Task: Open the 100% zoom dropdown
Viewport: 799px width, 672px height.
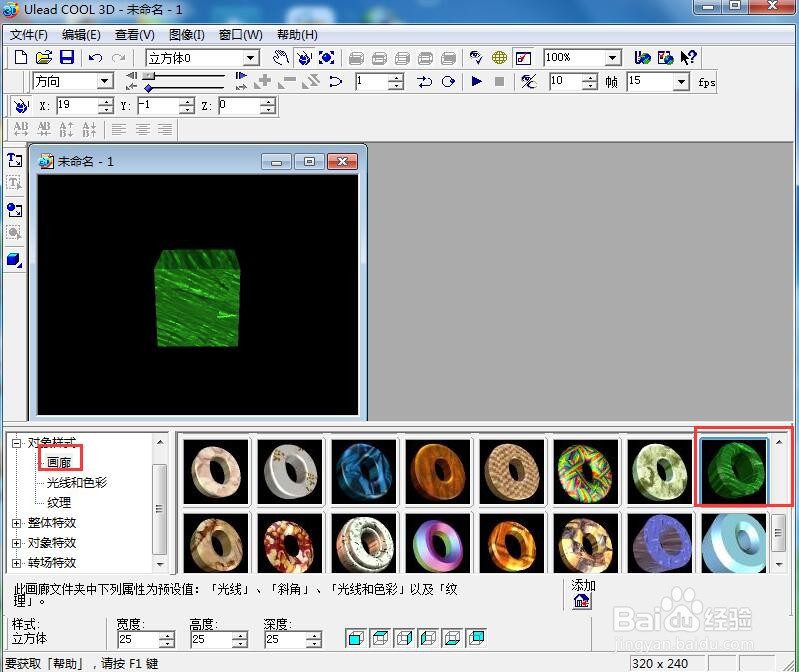Action: click(x=613, y=58)
